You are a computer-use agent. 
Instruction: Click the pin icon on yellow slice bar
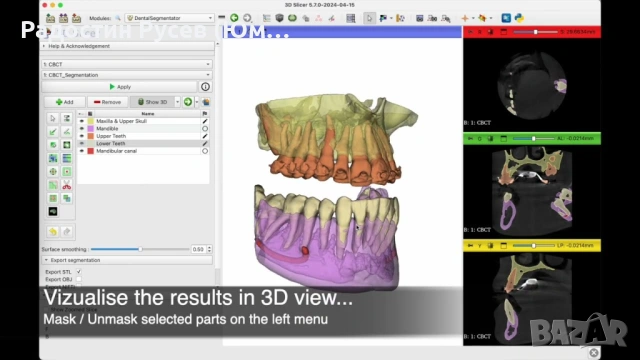(470, 245)
